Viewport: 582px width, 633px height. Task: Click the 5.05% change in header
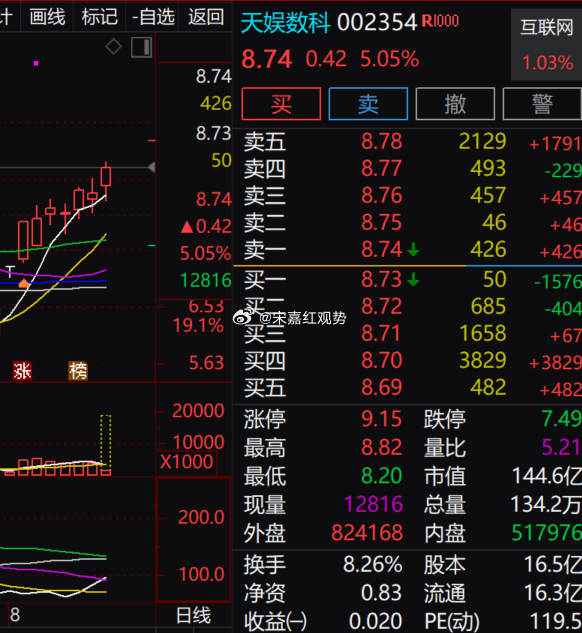tap(389, 59)
